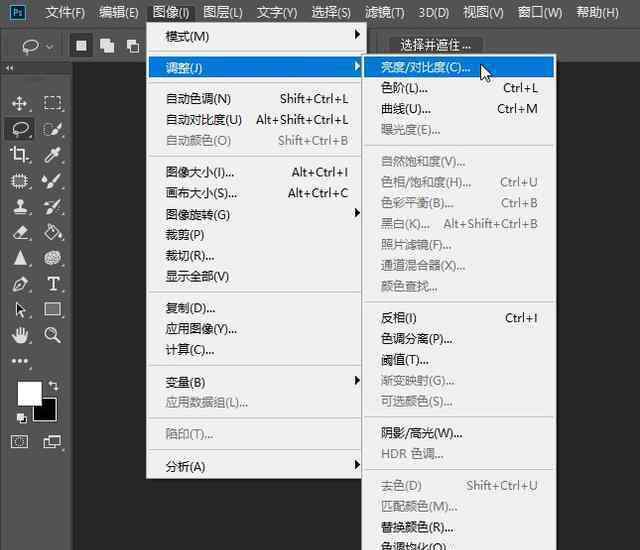The height and width of the screenshot is (550, 640).
Task: Select the Zoom tool
Action: pyautogui.click(x=53, y=335)
